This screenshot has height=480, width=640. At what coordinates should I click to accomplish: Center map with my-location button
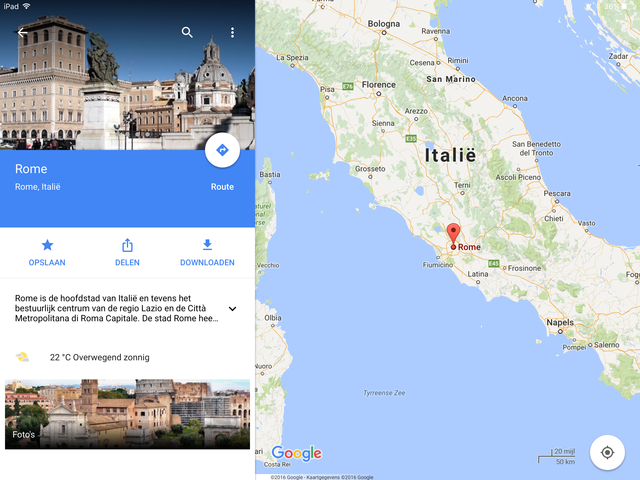tap(607, 453)
